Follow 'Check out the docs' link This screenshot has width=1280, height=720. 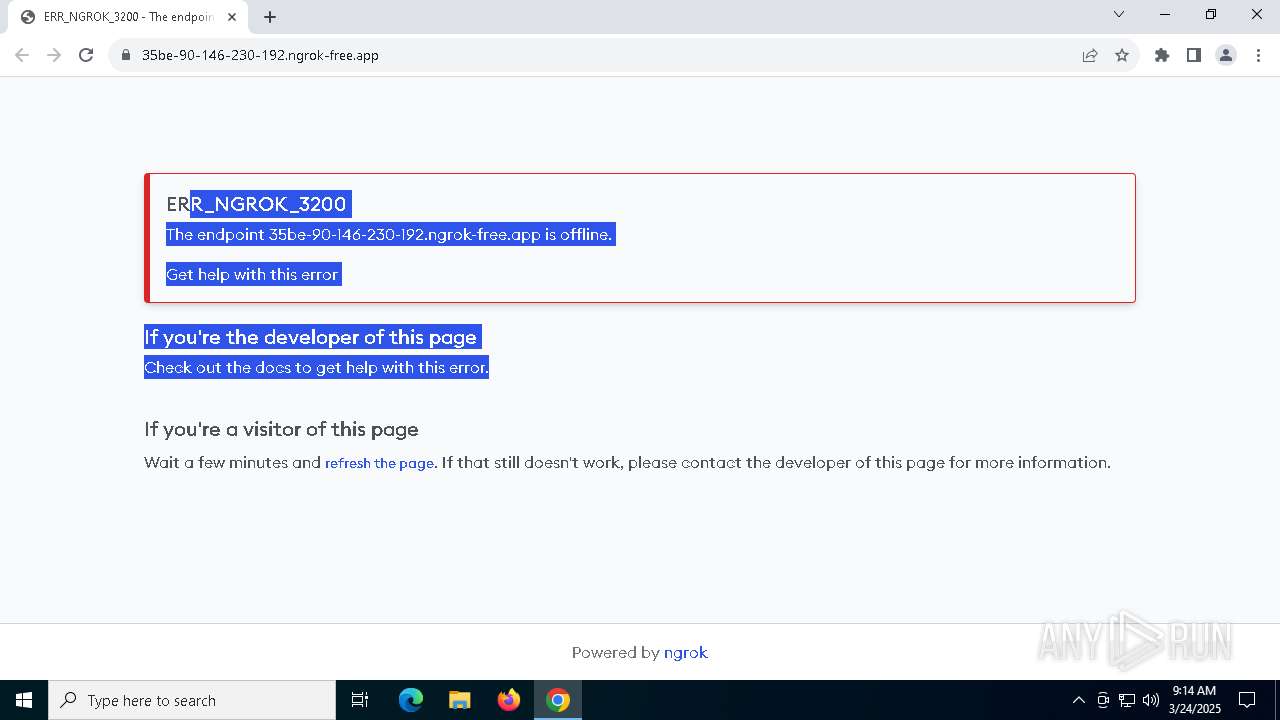(x=219, y=367)
